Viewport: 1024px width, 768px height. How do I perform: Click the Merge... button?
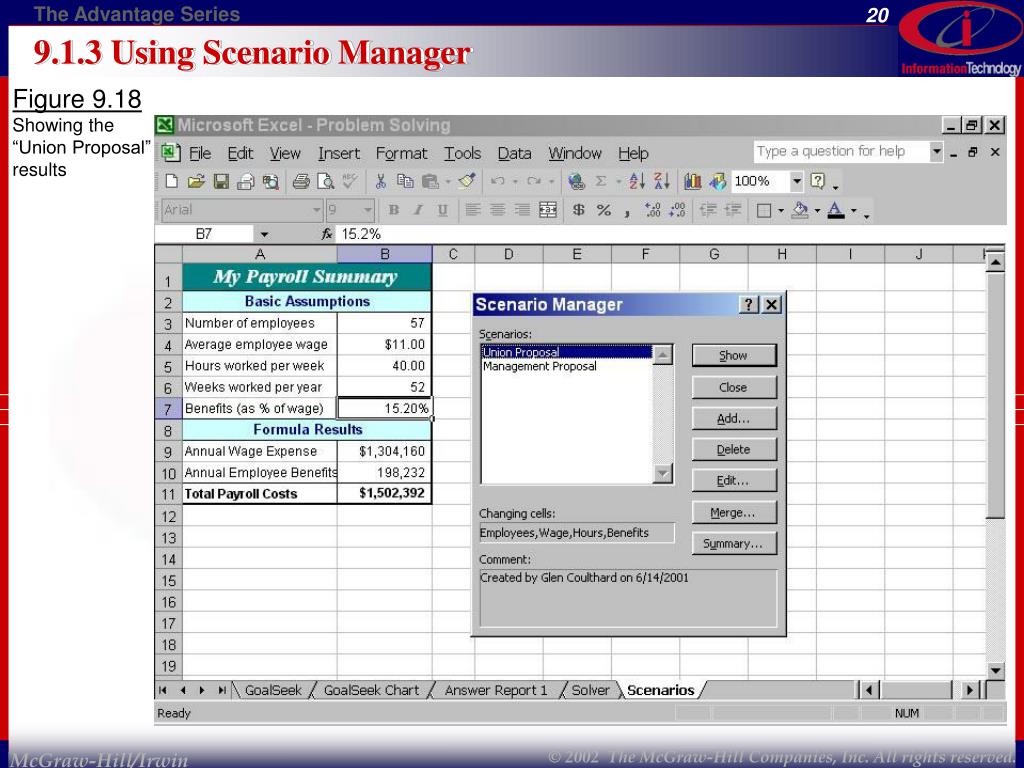tap(733, 513)
